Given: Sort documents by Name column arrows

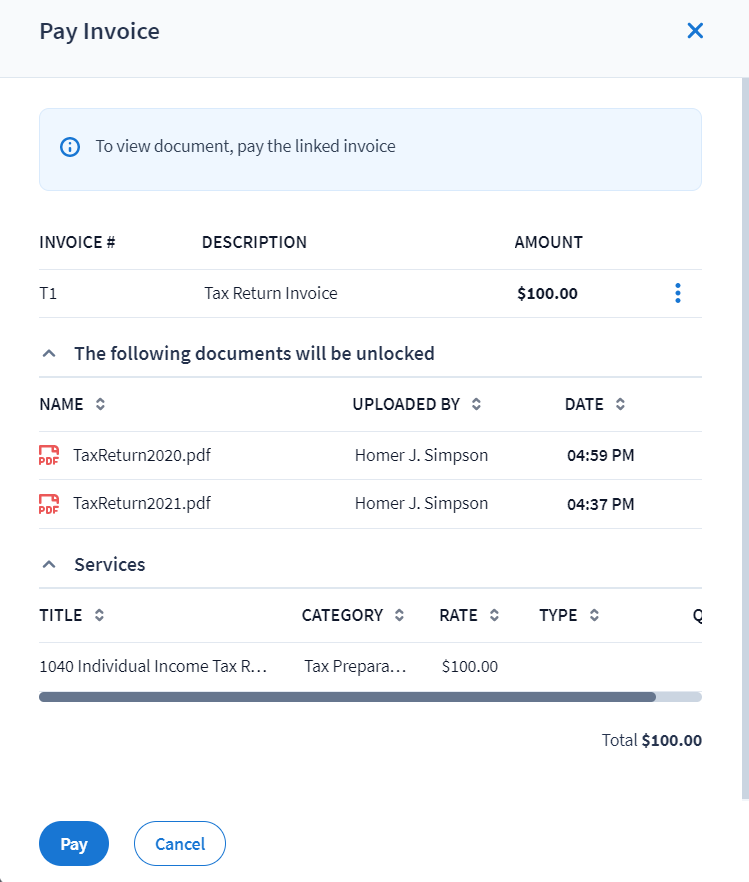Looking at the screenshot, I should 100,405.
